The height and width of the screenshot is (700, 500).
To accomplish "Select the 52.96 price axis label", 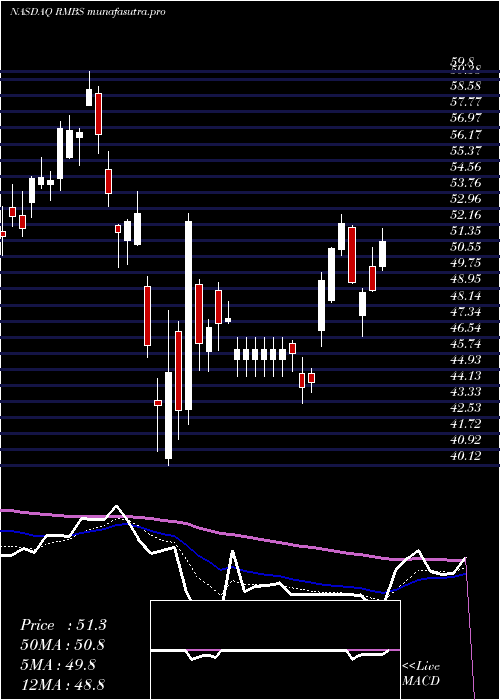I will 464,199.
